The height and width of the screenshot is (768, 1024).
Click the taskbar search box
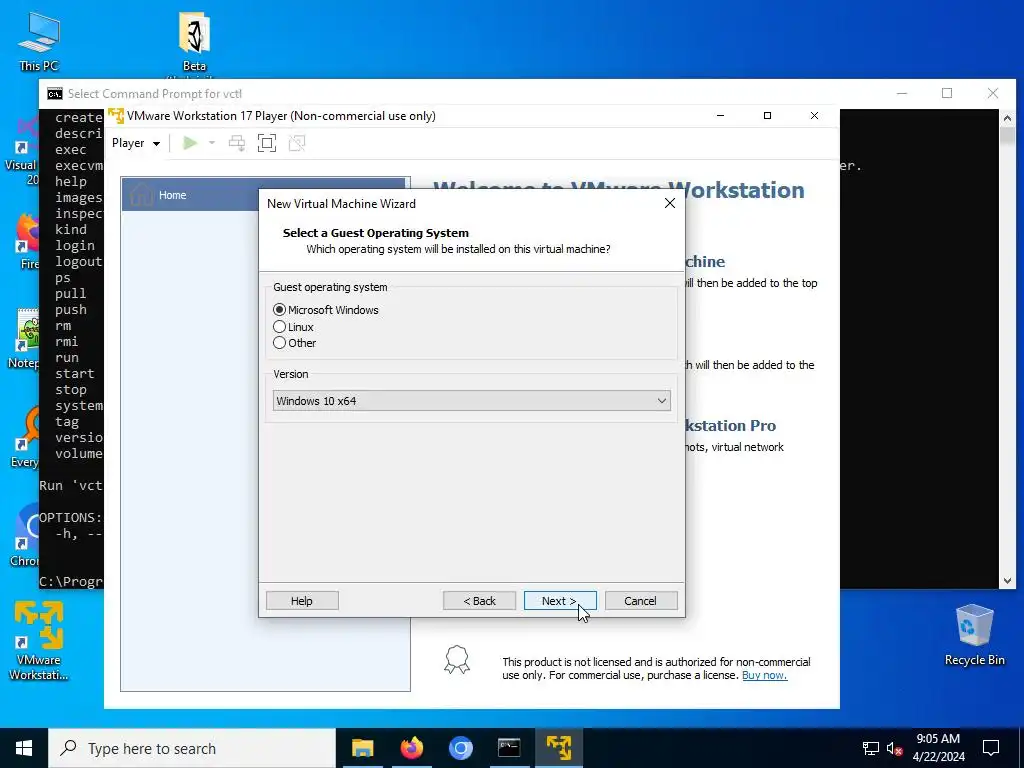(192, 748)
